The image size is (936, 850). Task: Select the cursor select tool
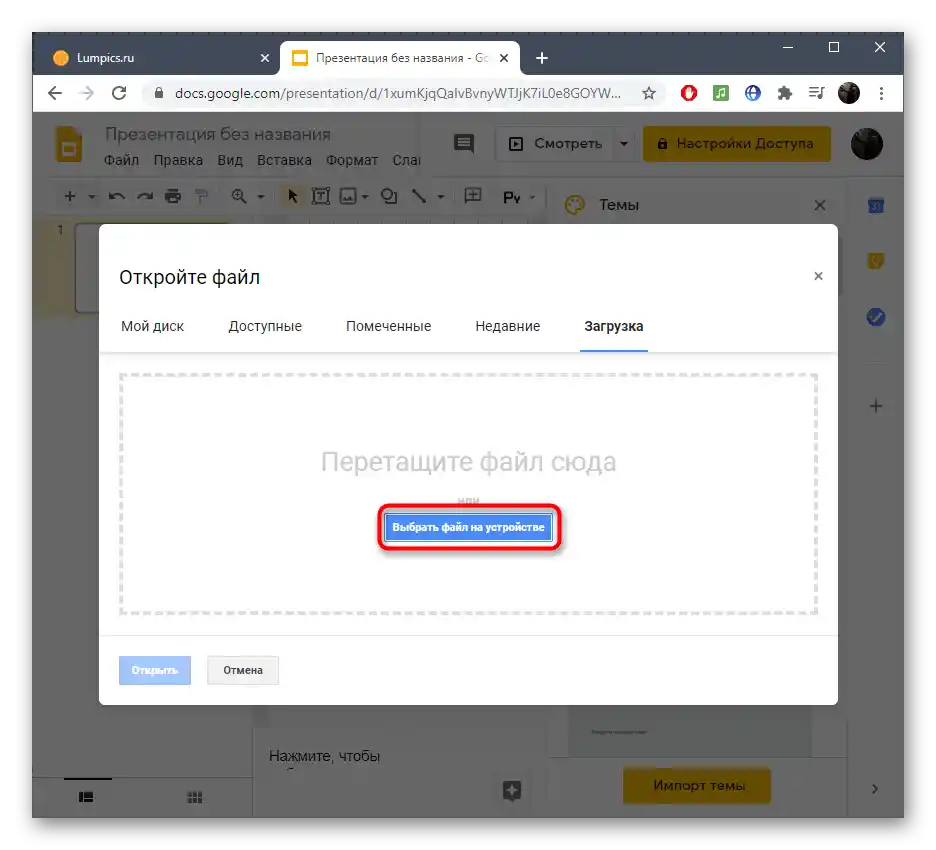(x=292, y=196)
